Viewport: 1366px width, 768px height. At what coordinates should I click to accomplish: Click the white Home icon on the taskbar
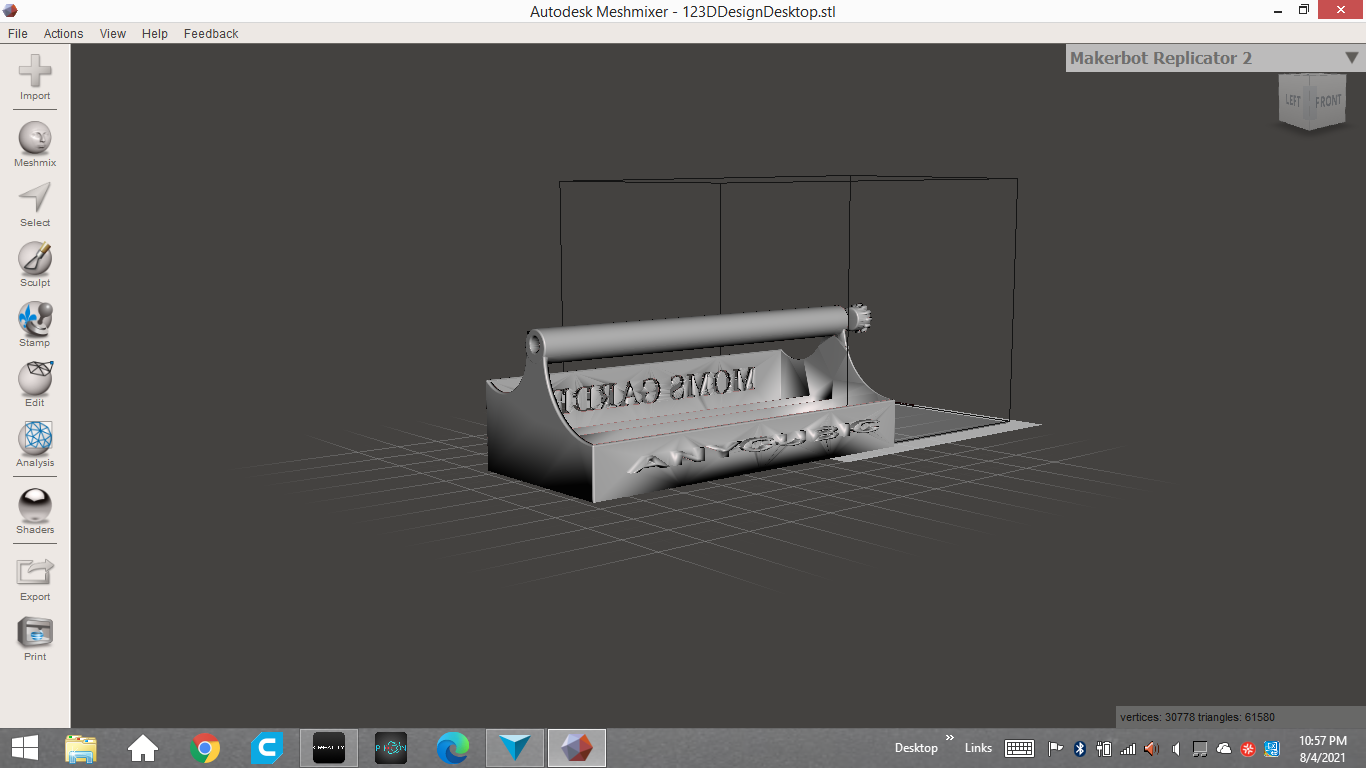[143, 747]
